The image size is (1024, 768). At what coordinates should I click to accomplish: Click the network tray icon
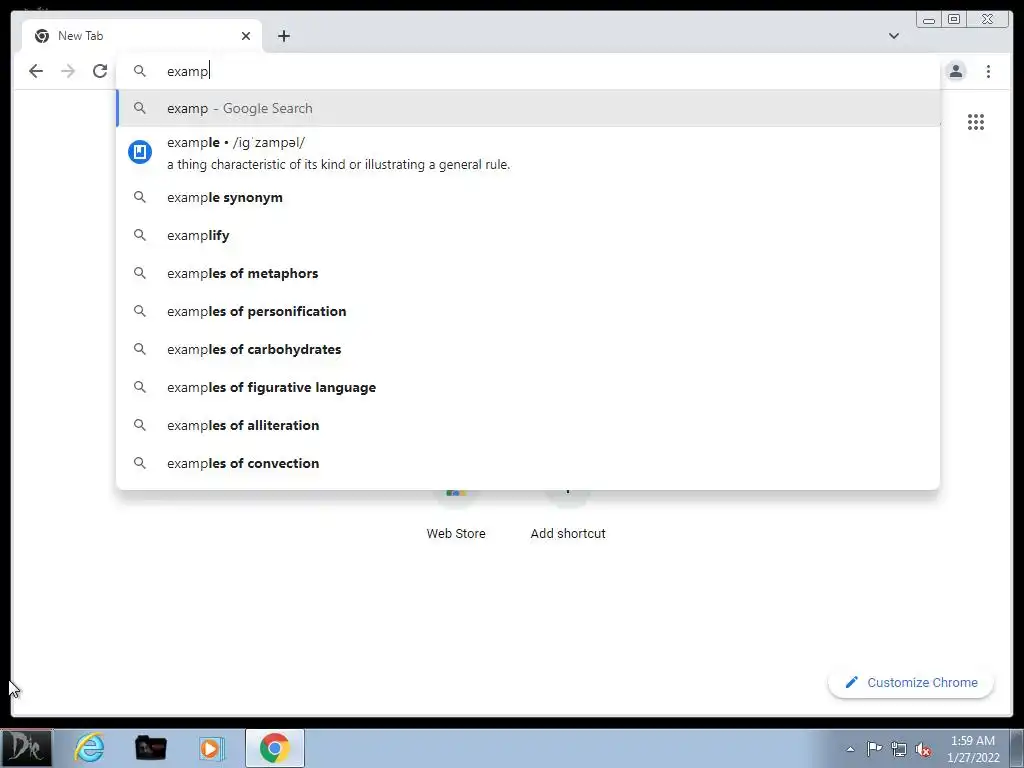click(899, 749)
